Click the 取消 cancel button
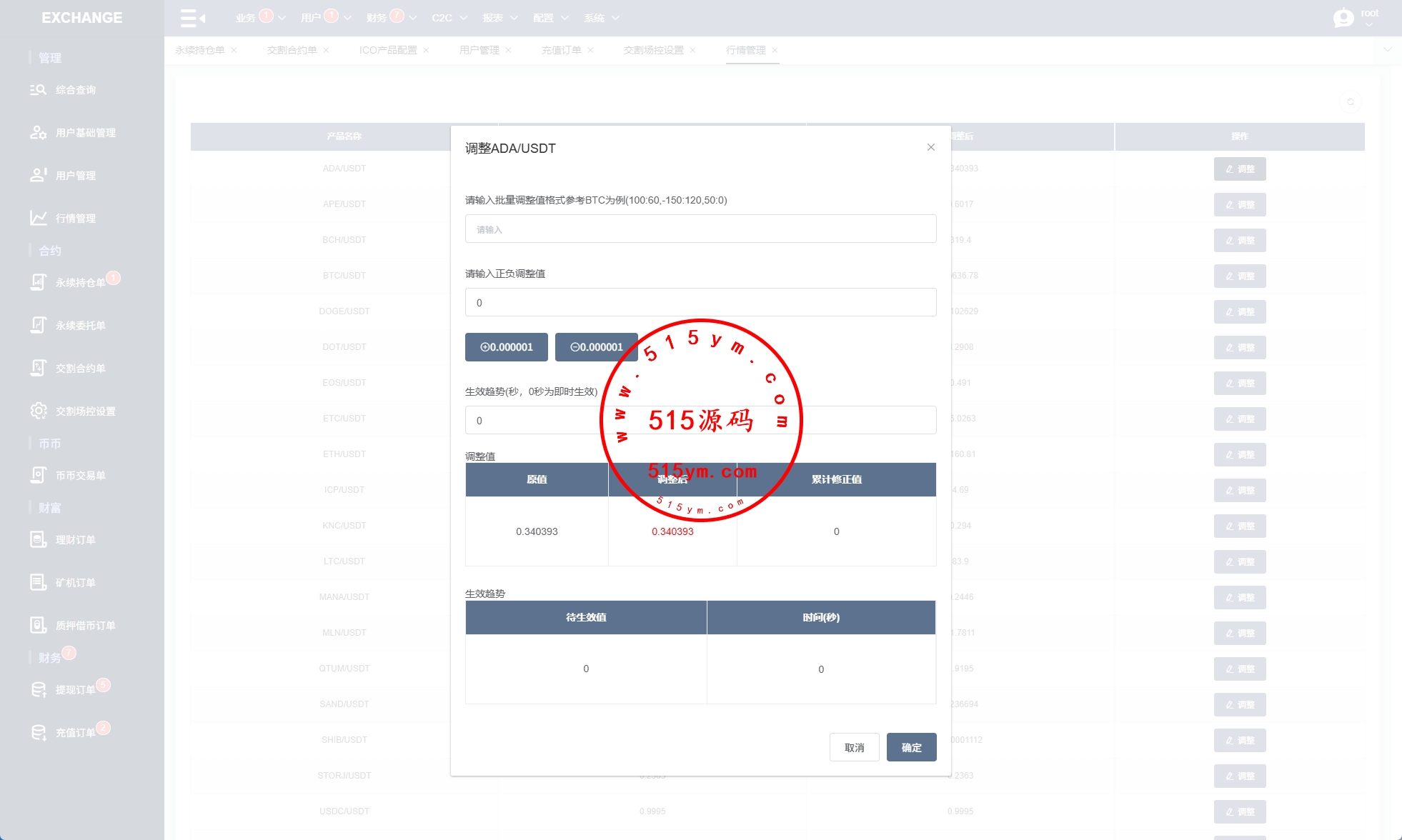 pyautogui.click(x=854, y=747)
